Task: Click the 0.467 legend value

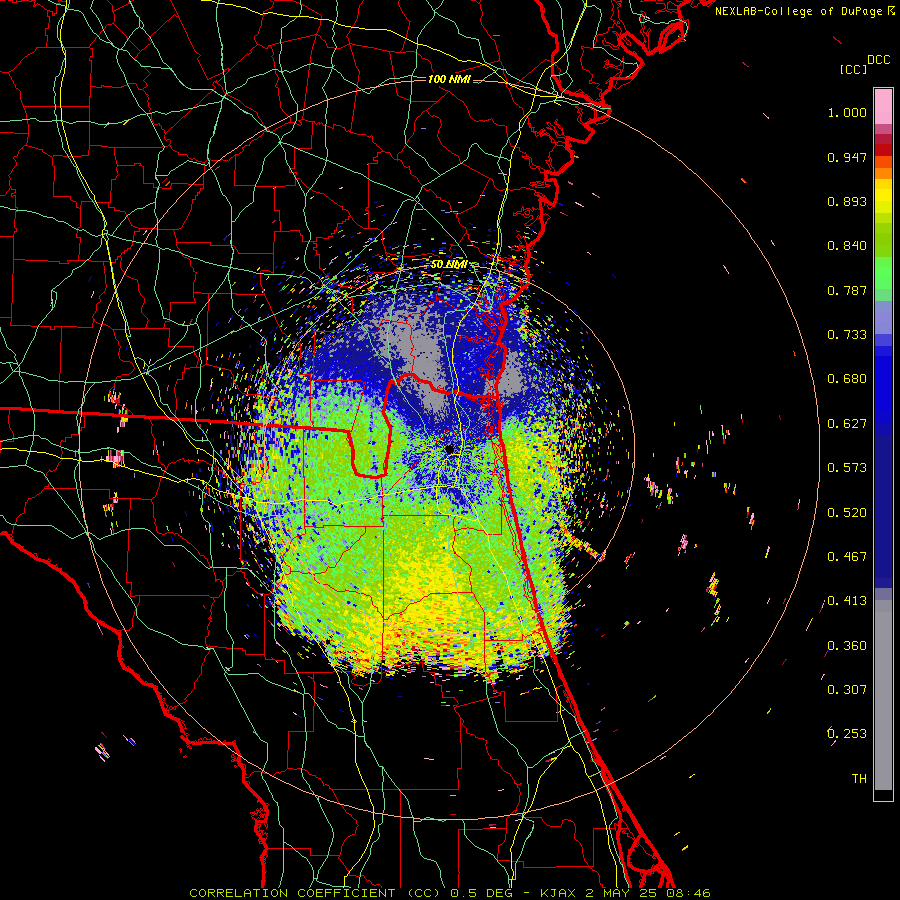Action: (x=847, y=557)
